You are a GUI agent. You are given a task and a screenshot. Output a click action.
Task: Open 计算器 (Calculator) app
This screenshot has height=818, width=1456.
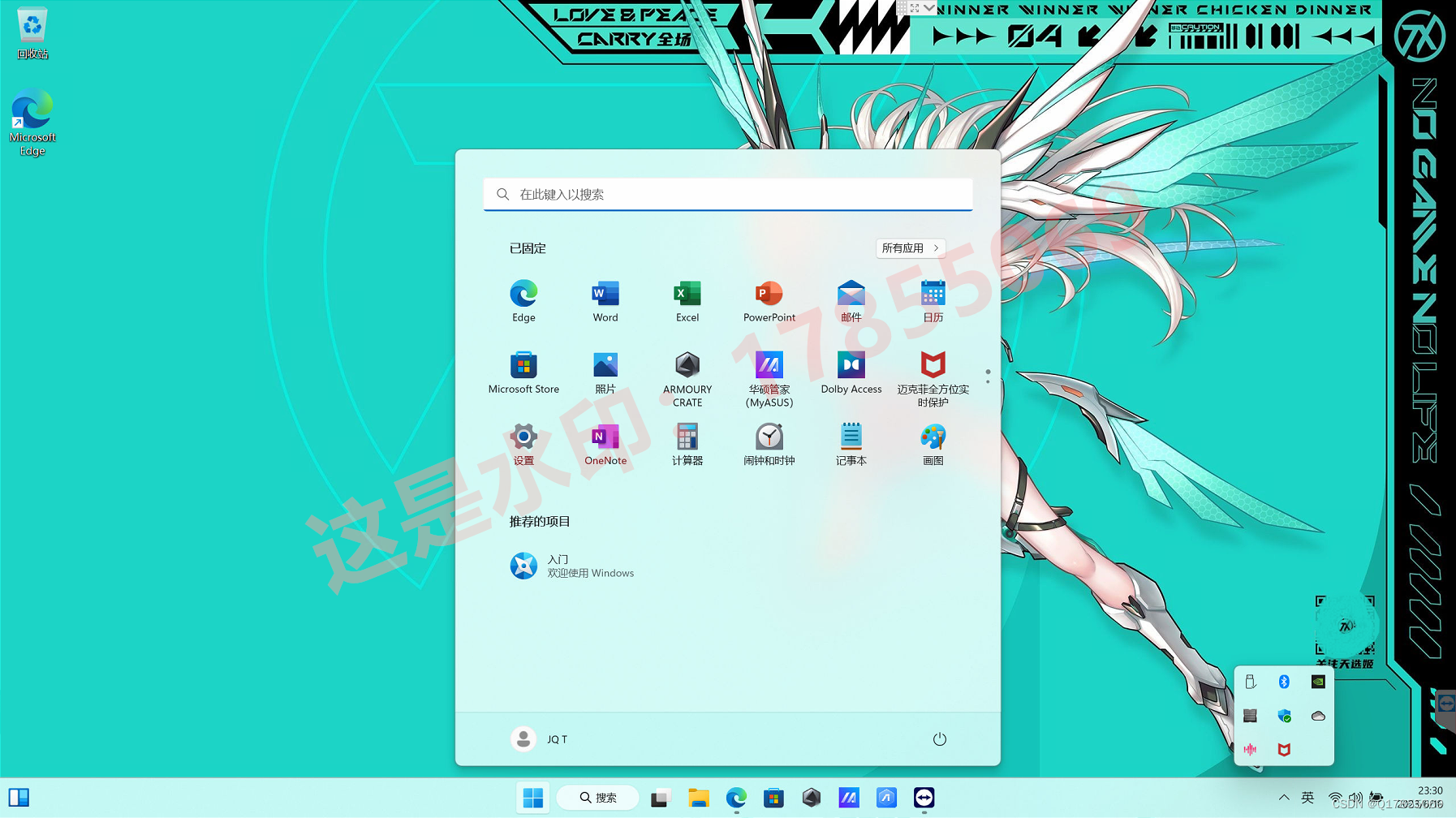tap(687, 445)
